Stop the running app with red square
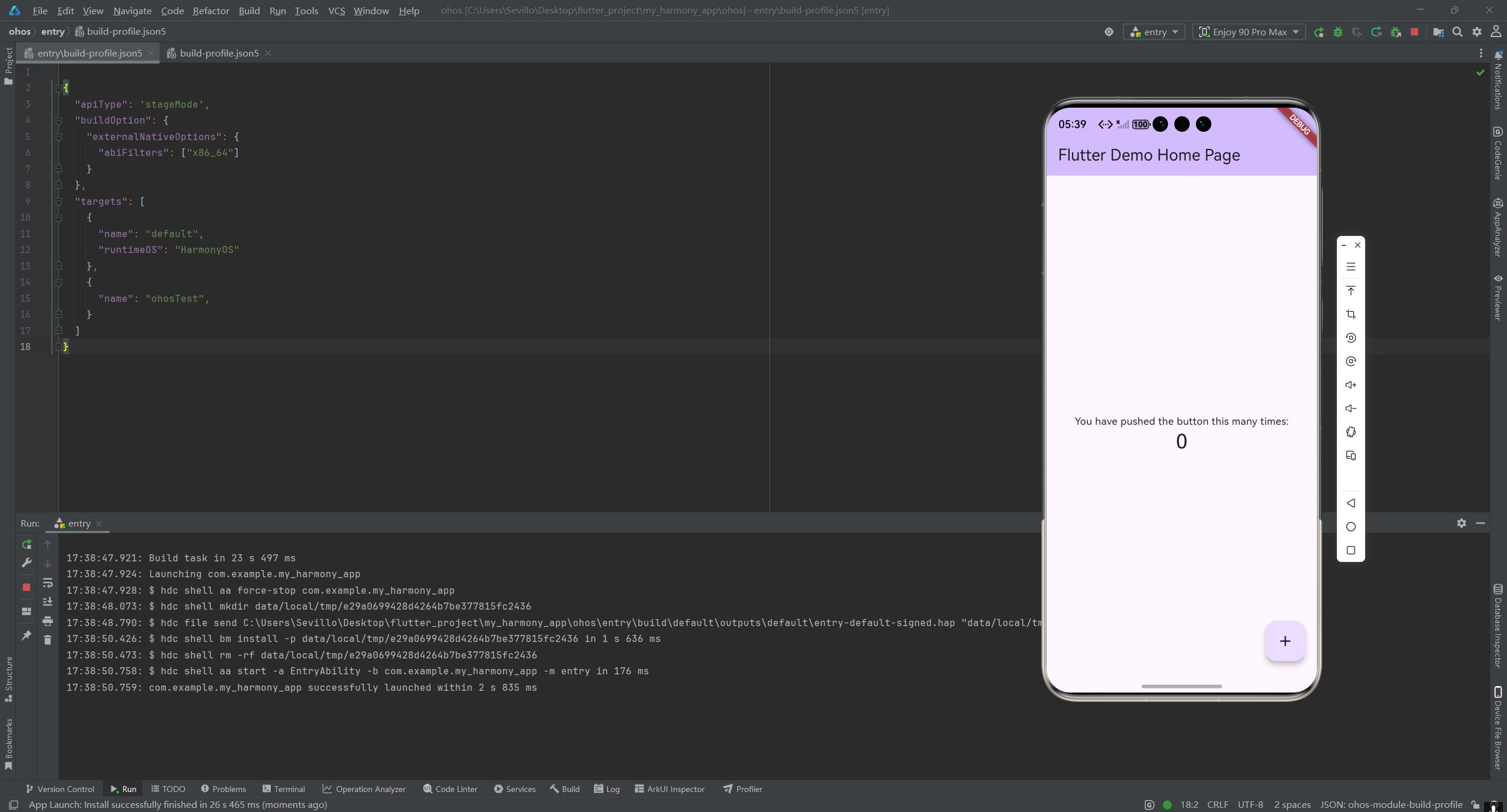Image resolution: width=1507 pixels, height=812 pixels. tap(1415, 32)
